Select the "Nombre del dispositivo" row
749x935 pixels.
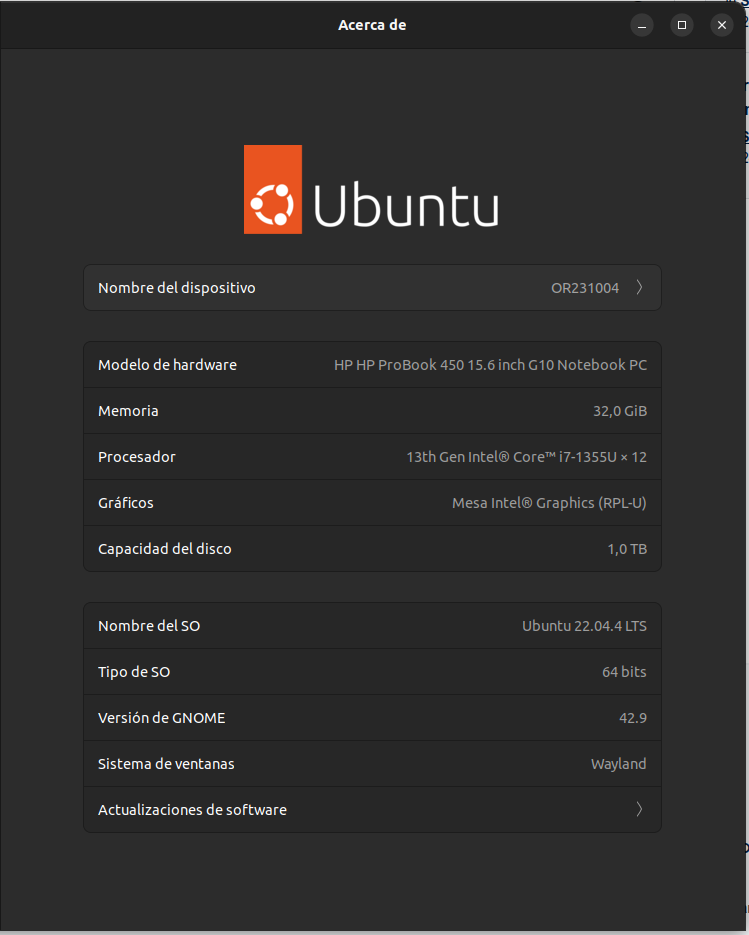[372, 287]
